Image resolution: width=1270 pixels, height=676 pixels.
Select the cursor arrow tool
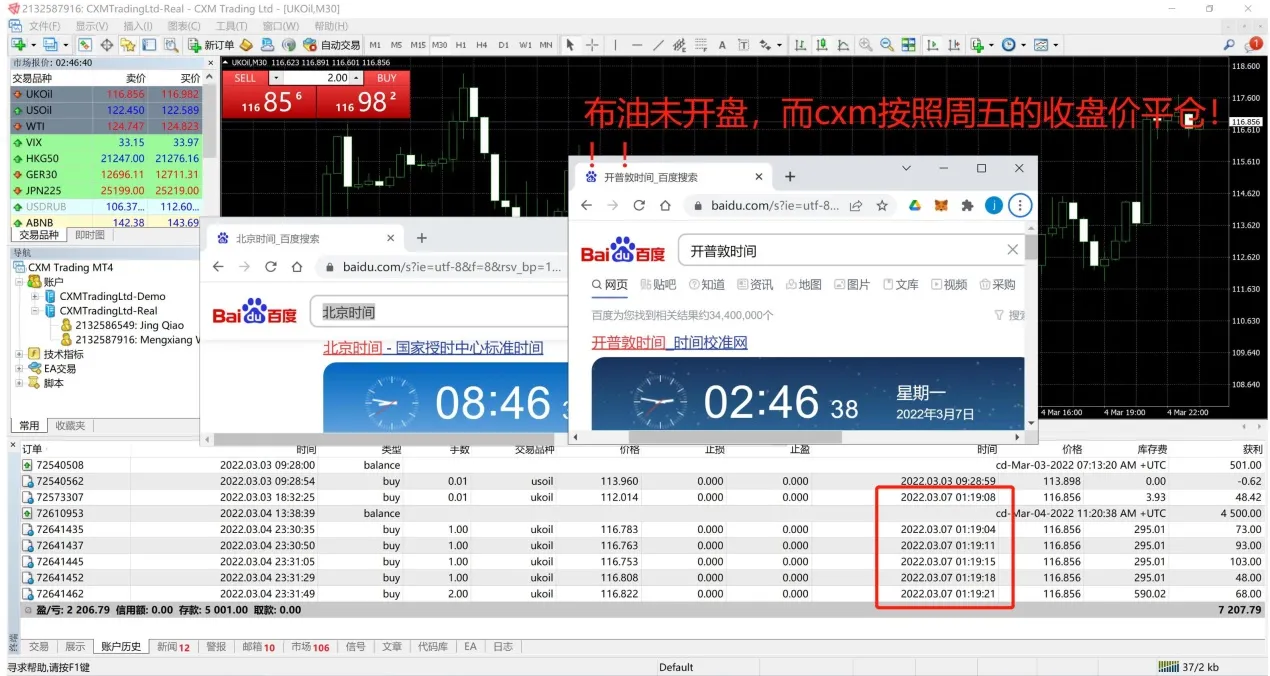[x=570, y=45]
